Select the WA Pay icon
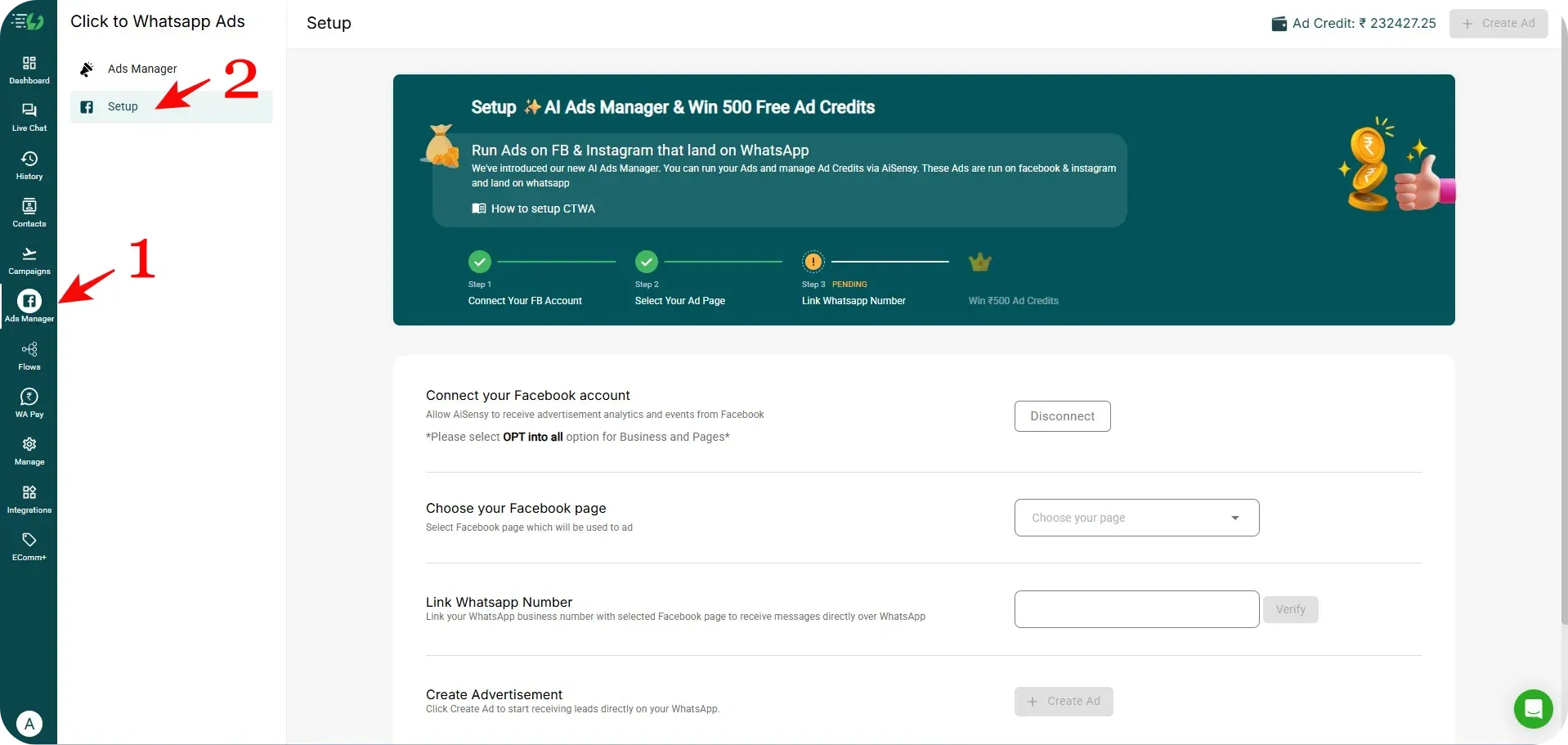The width and height of the screenshot is (1568, 745). (x=29, y=402)
